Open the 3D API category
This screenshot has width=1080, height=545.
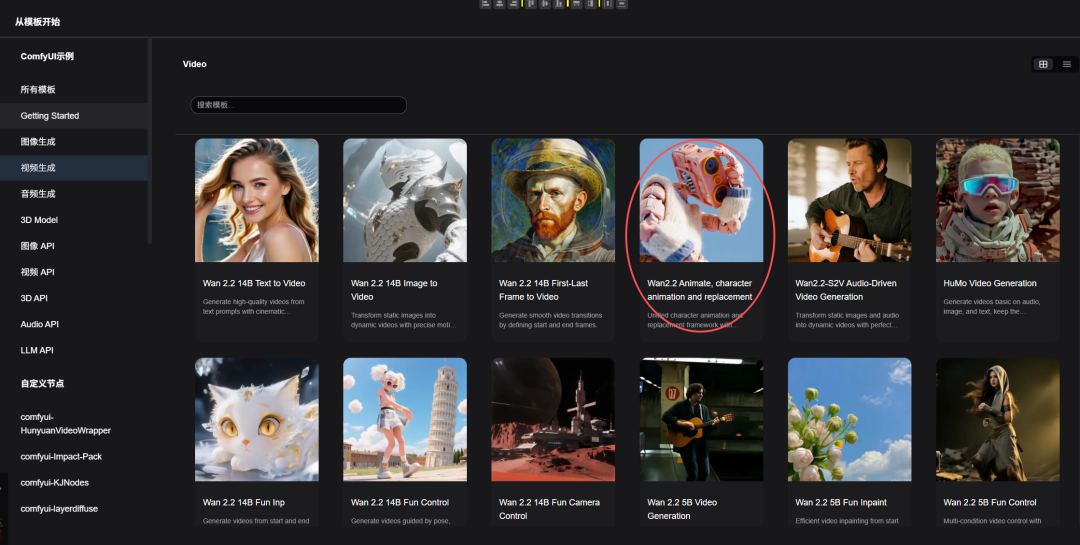pyautogui.click(x=74, y=298)
